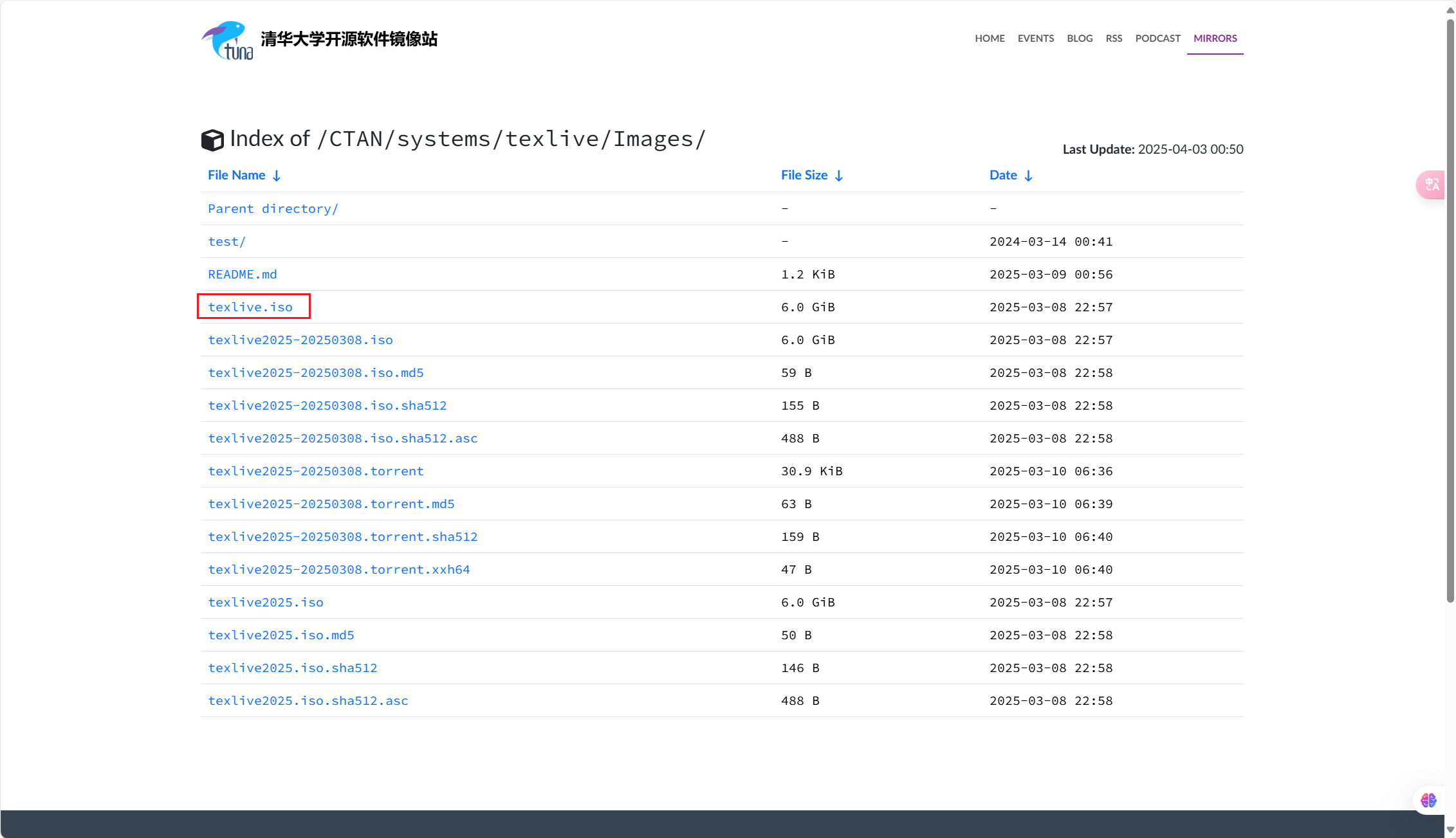
Task: Open texlive2025.iso.md5 link
Action: click(281, 635)
